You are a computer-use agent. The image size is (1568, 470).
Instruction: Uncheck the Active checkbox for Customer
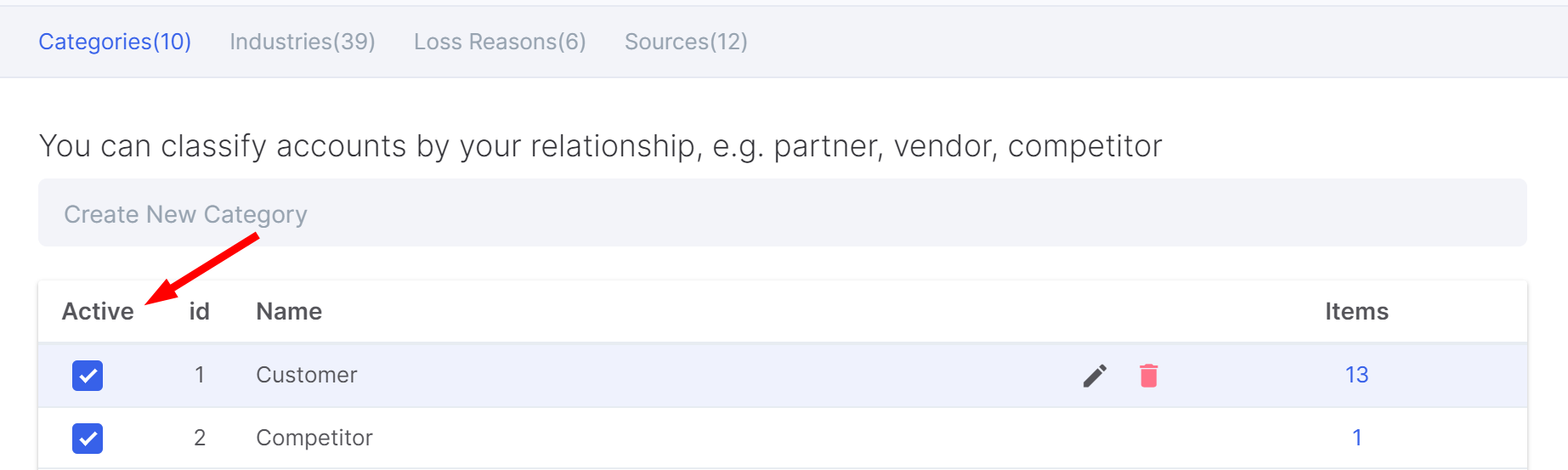point(88,375)
